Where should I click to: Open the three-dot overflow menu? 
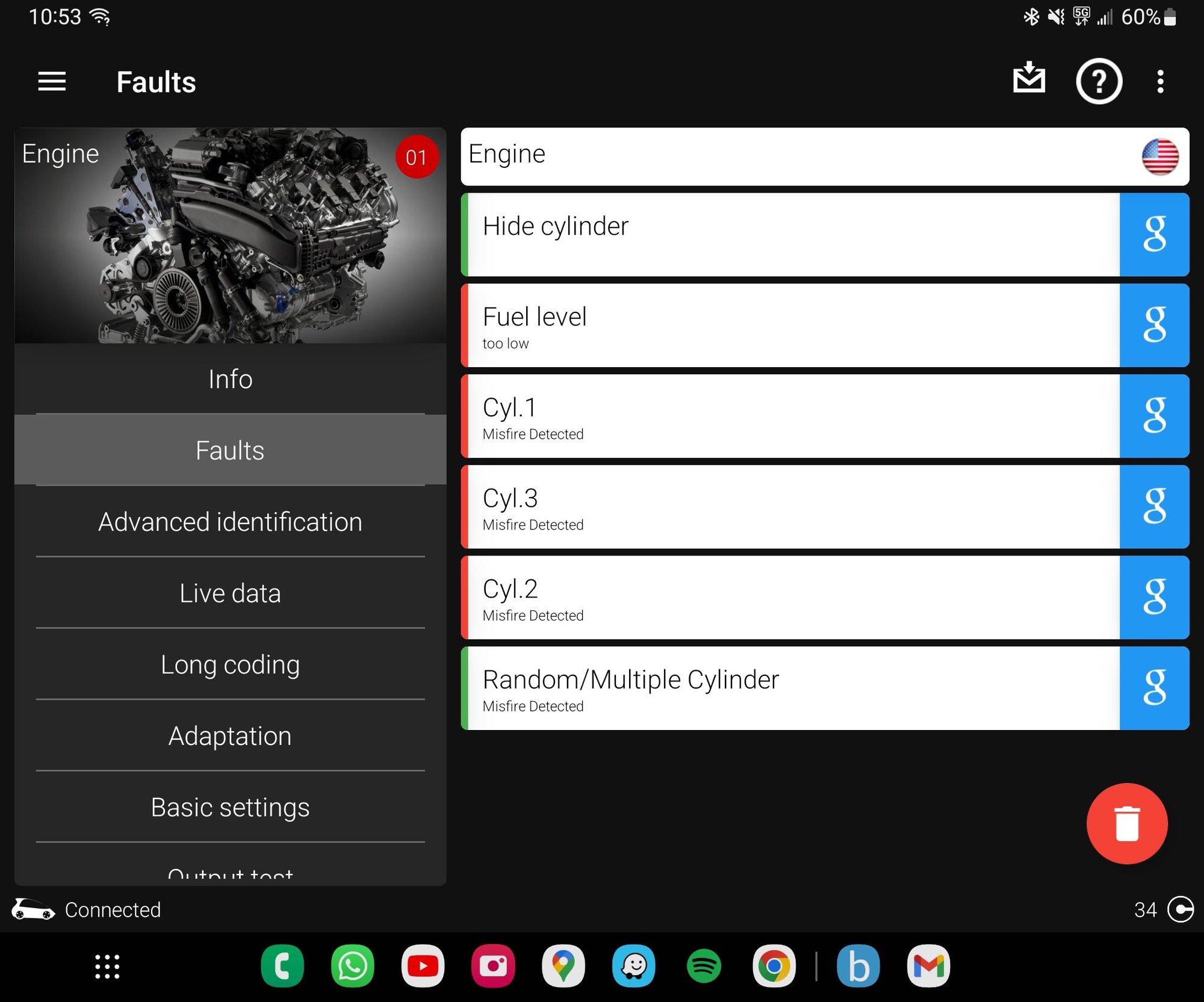click(1160, 81)
